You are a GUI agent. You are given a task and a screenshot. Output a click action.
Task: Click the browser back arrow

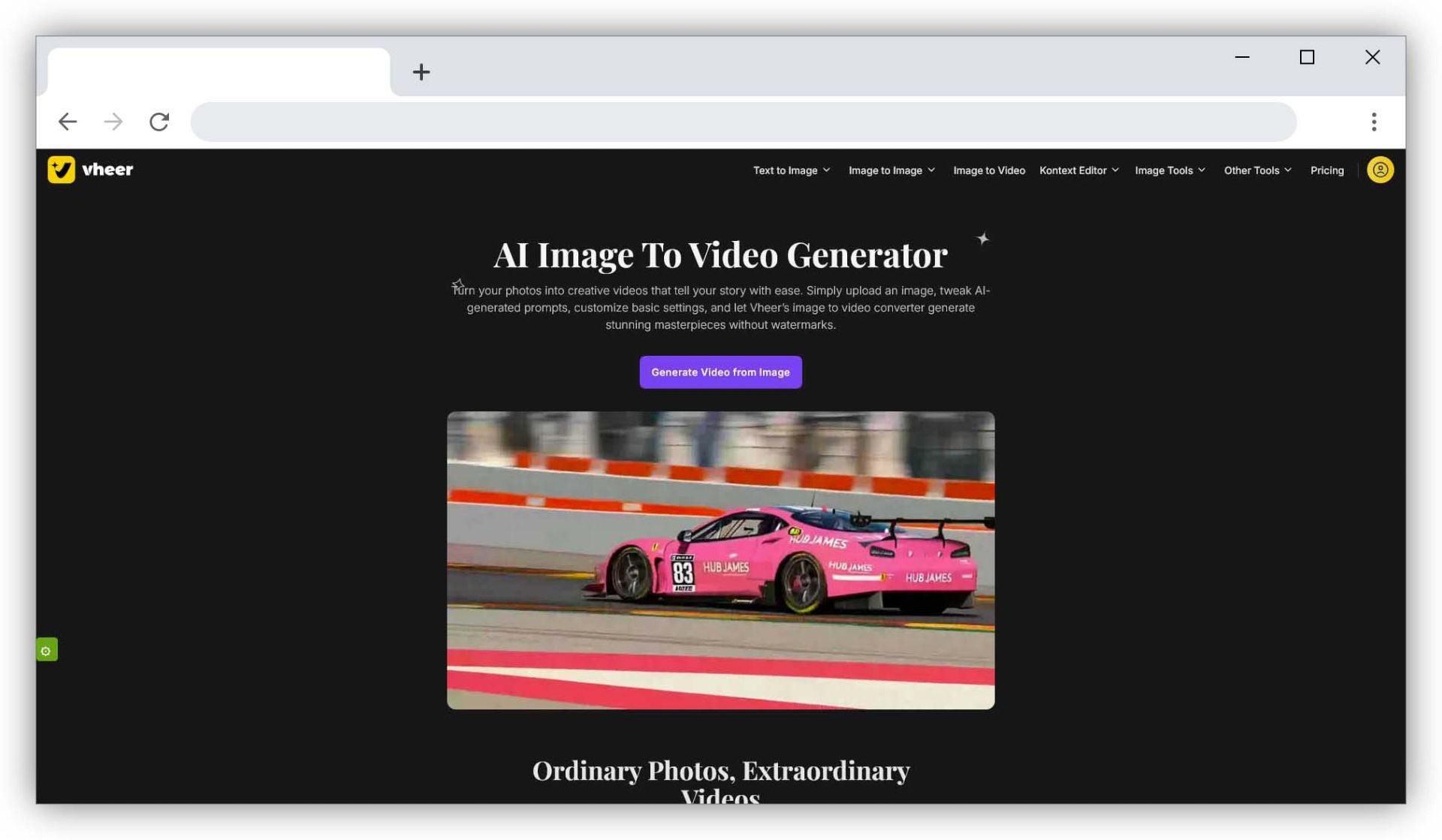tap(68, 122)
